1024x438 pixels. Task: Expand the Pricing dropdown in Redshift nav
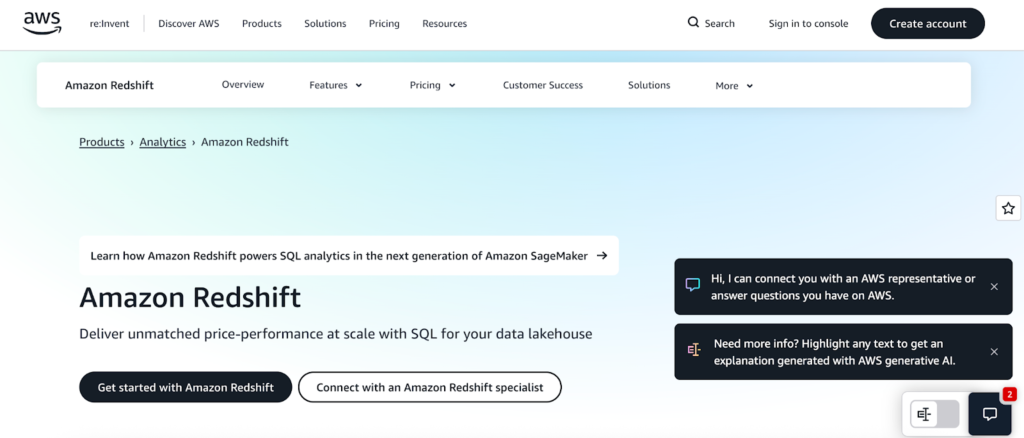tap(432, 85)
